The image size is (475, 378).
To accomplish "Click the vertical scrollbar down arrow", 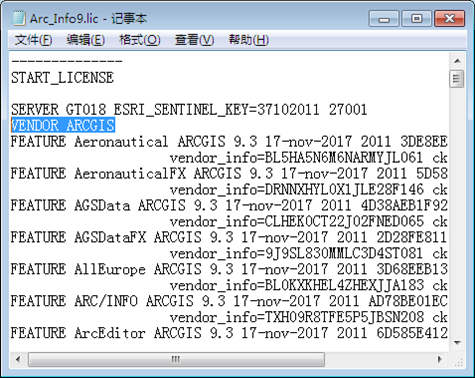I will coord(457,342).
